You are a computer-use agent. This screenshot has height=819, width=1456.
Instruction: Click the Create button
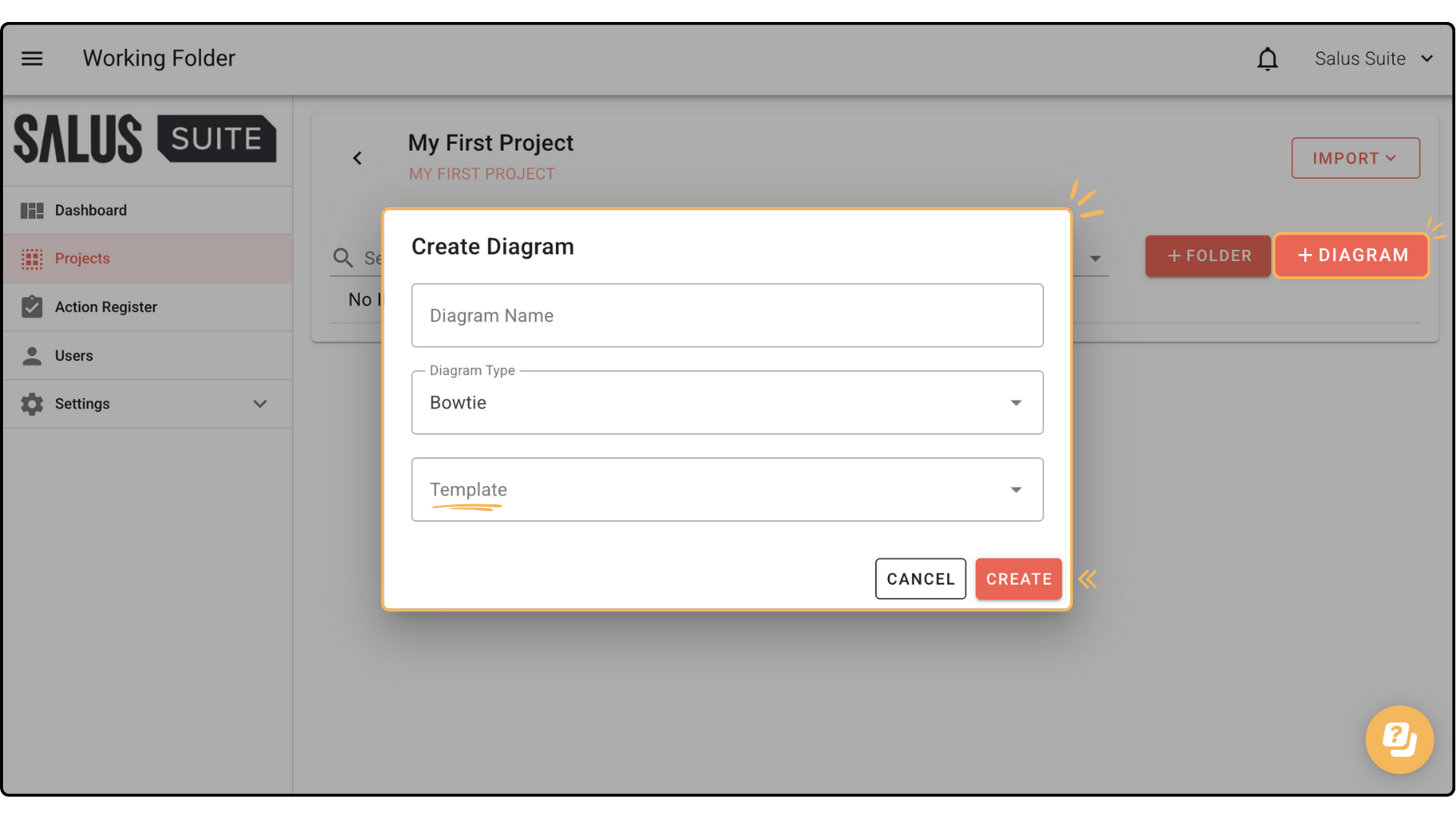[1018, 579]
